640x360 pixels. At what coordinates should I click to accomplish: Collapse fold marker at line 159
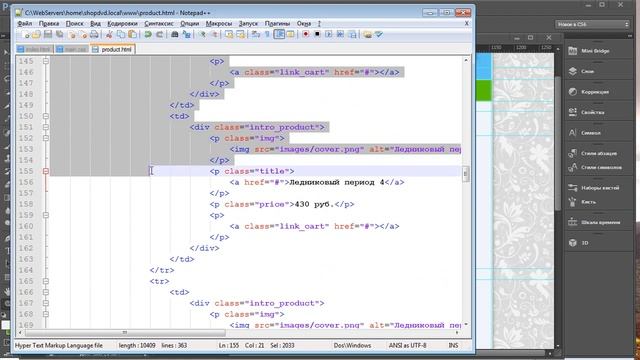point(46,215)
